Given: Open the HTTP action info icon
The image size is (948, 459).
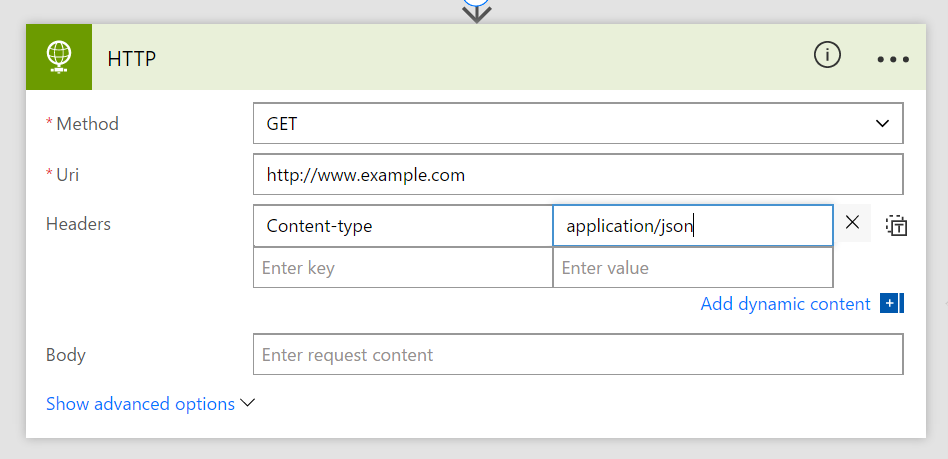Looking at the screenshot, I should pyautogui.click(x=827, y=57).
